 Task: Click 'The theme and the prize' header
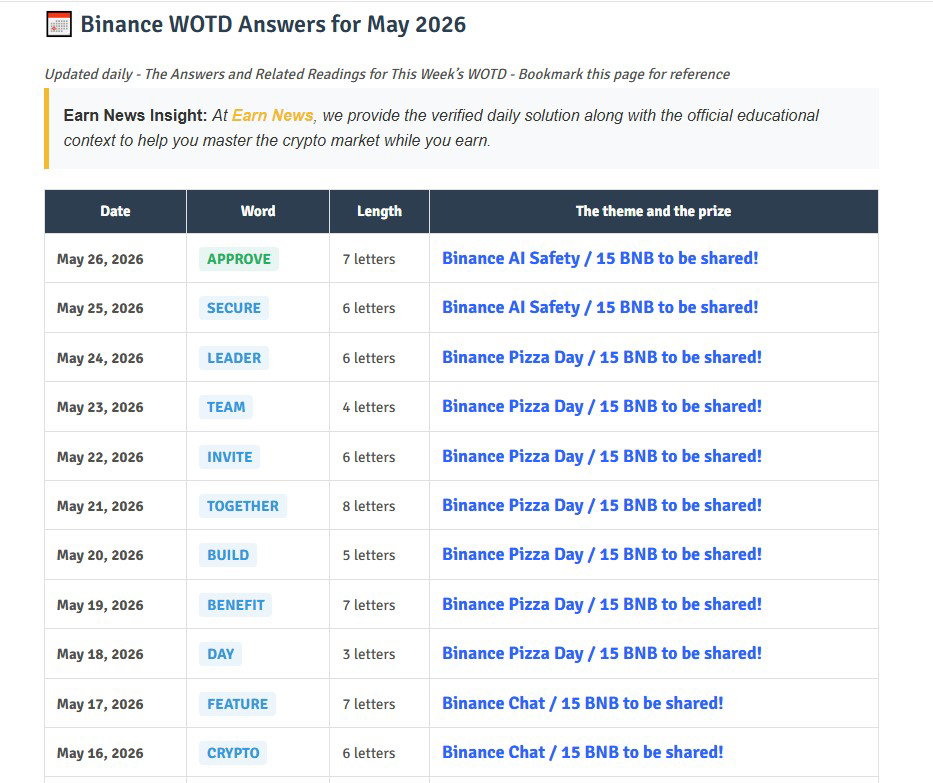pos(653,211)
